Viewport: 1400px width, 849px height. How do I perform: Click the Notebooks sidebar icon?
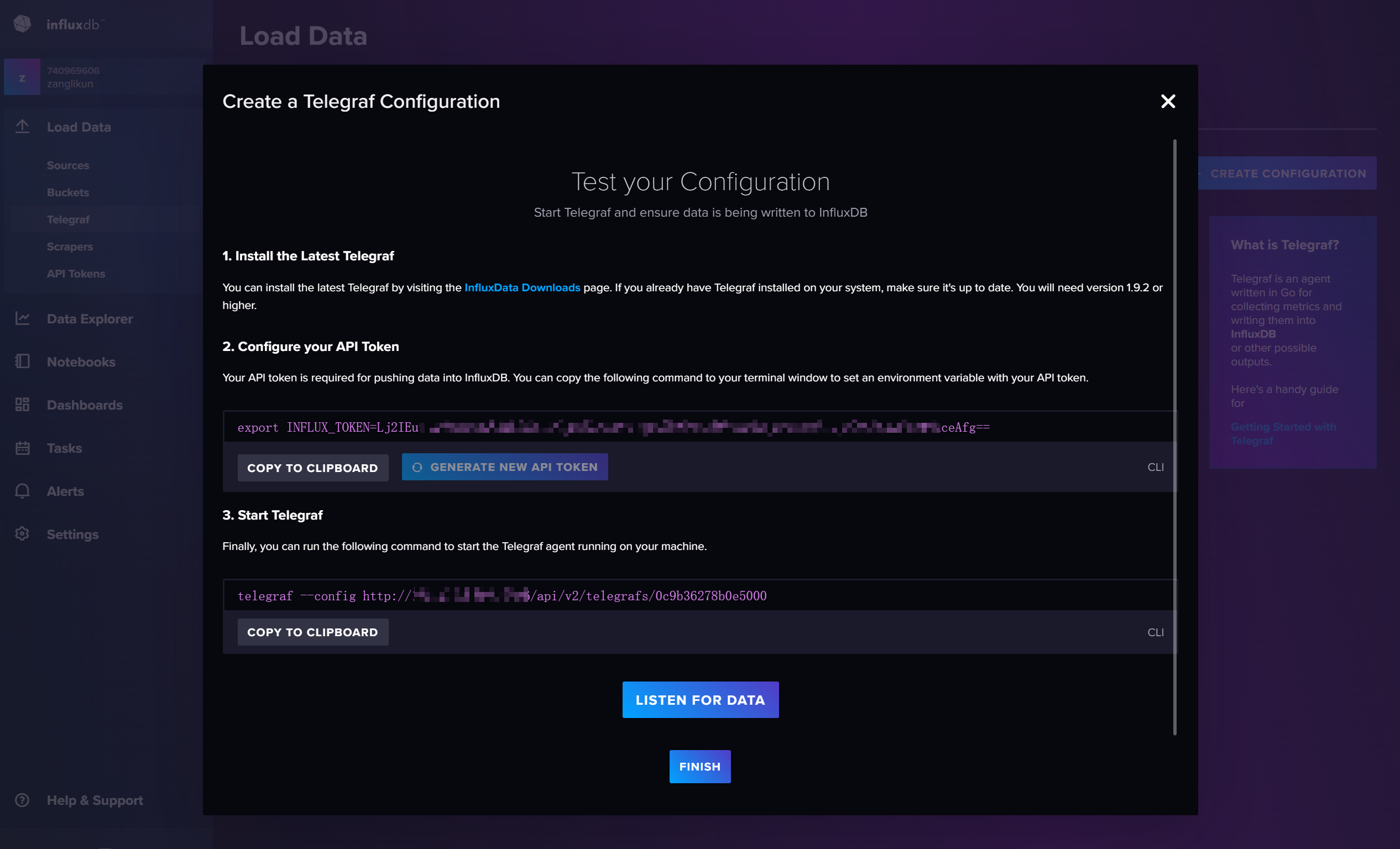coord(22,361)
